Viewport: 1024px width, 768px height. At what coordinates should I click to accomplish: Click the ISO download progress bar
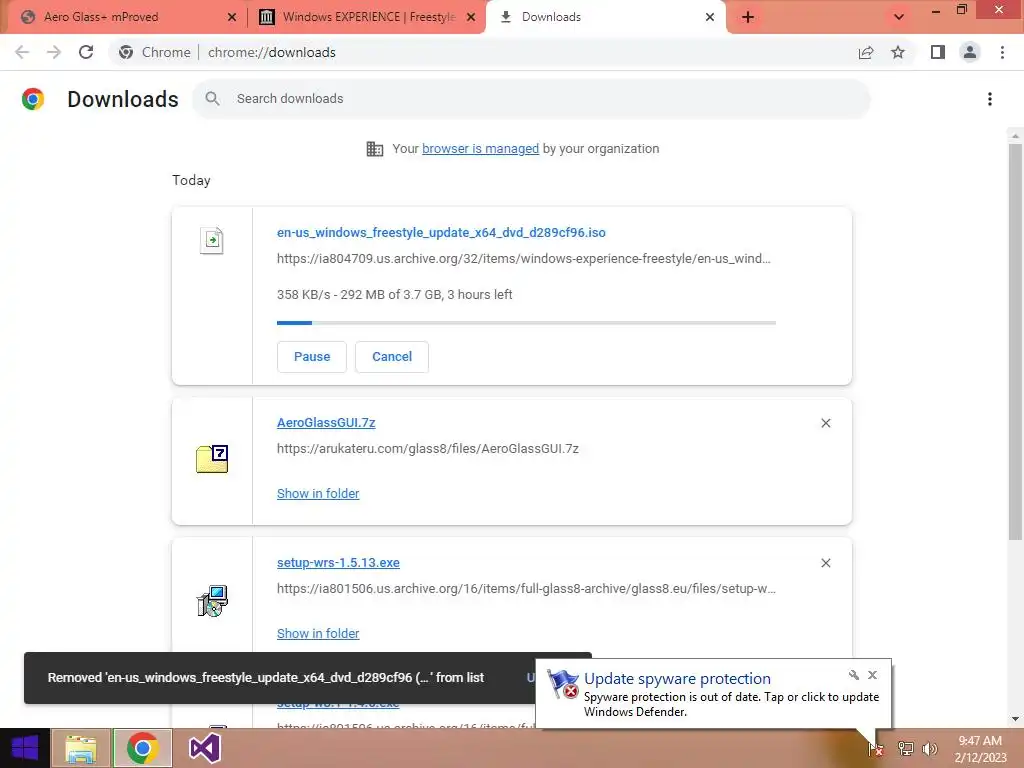click(526, 323)
